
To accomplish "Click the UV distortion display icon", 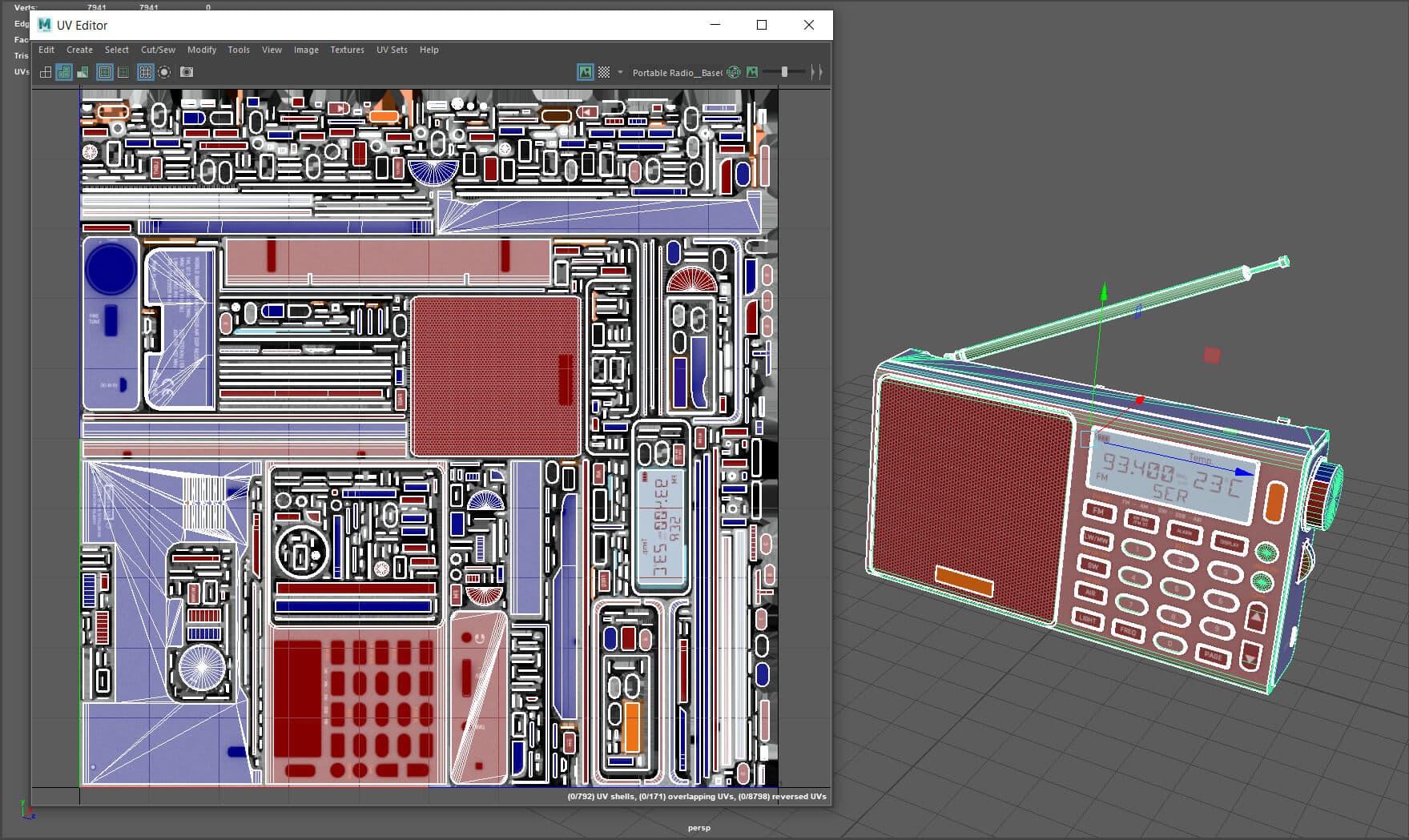I will (83, 72).
